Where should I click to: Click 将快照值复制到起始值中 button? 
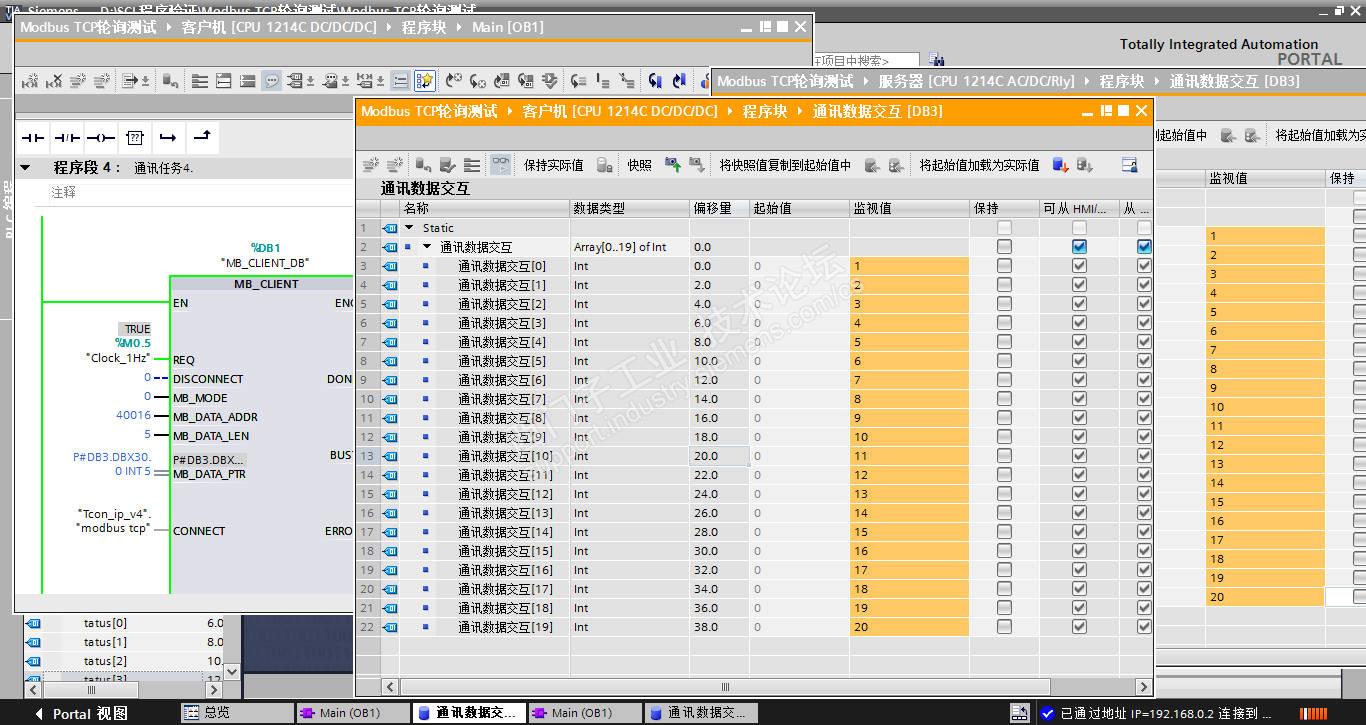[785, 165]
